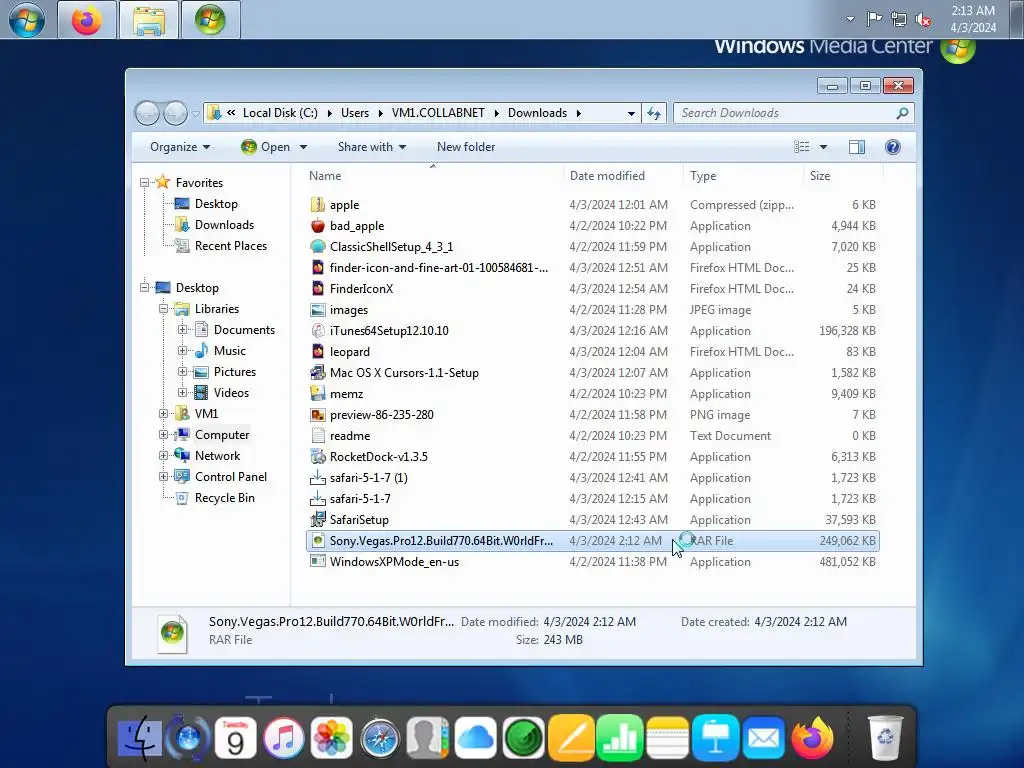Open Calendar icon showing 9 in dock

pos(235,738)
